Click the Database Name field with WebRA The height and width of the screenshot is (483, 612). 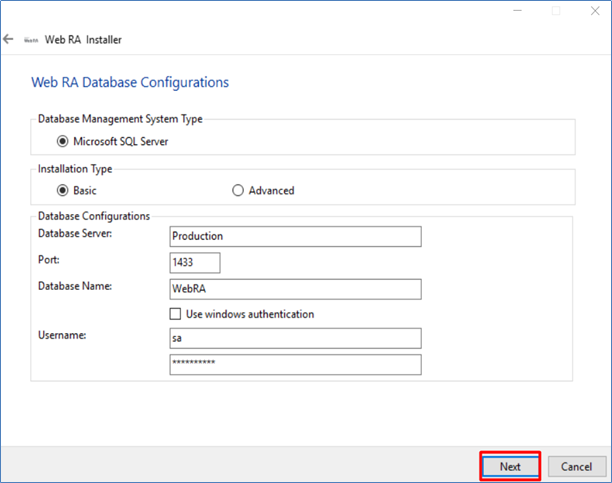pyautogui.click(x=295, y=288)
